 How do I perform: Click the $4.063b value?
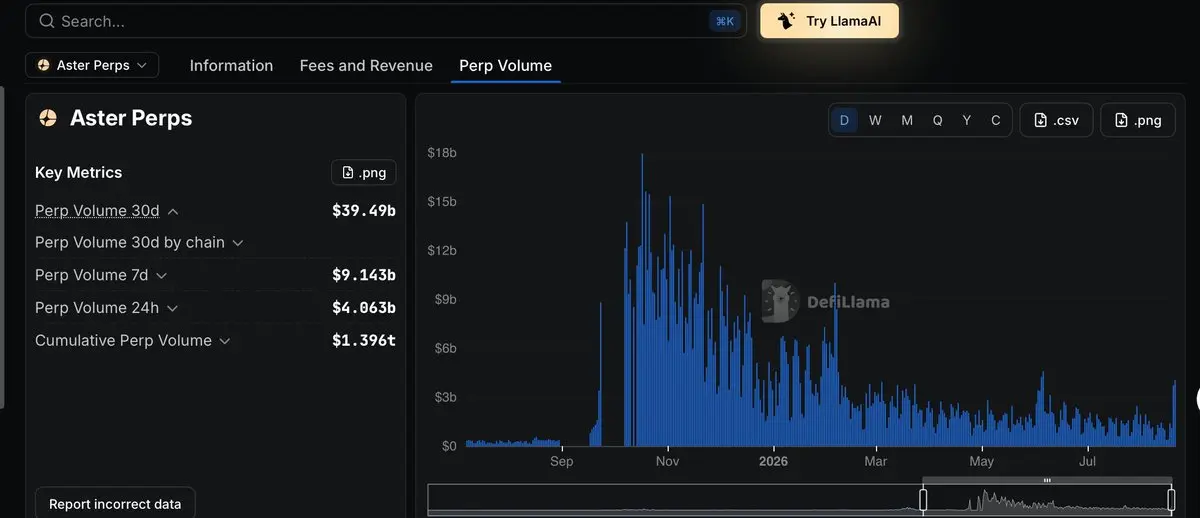(364, 308)
